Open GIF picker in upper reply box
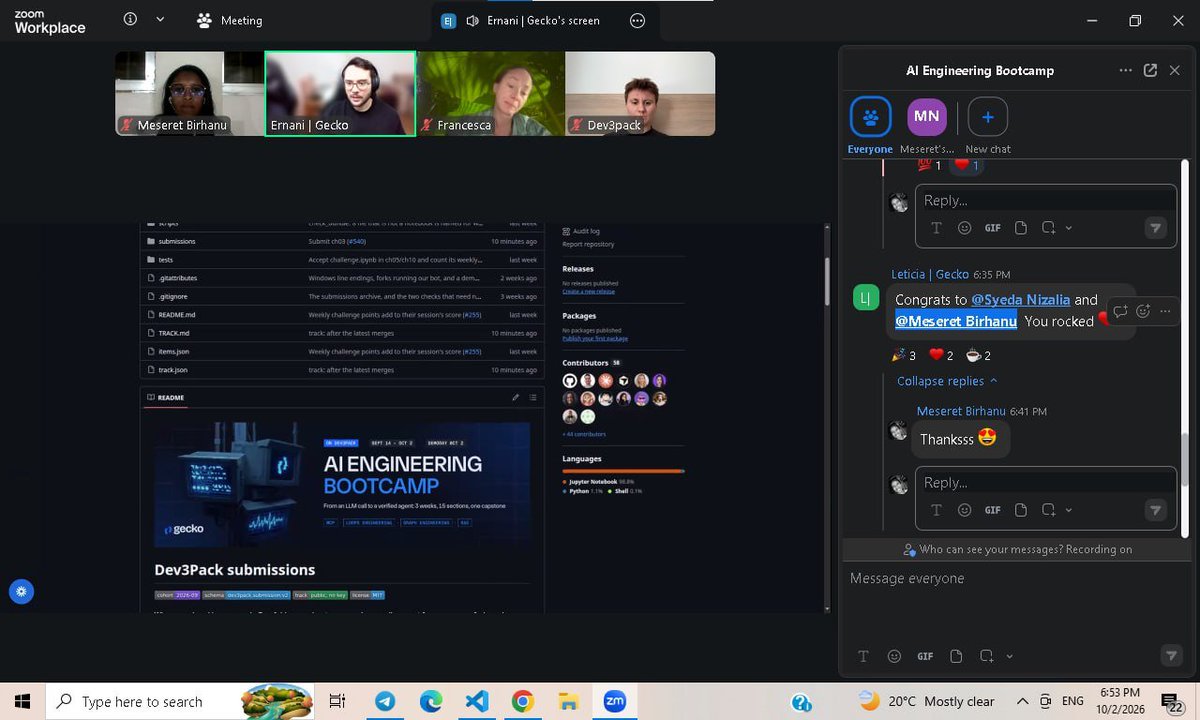This screenshot has width=1200, height=720. tap(992, 228)
